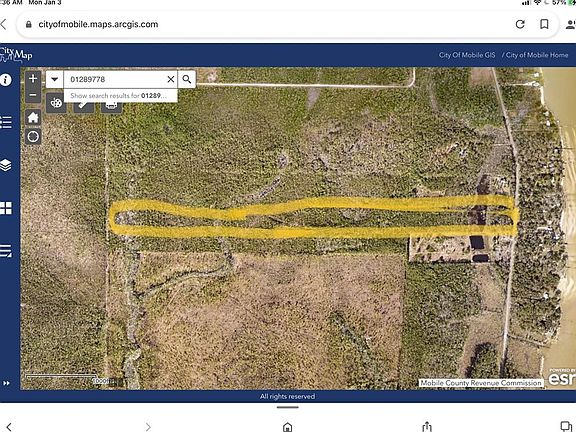Find my location on map
The height and width of the screenshot is (432, 576).
coord(33,137)
